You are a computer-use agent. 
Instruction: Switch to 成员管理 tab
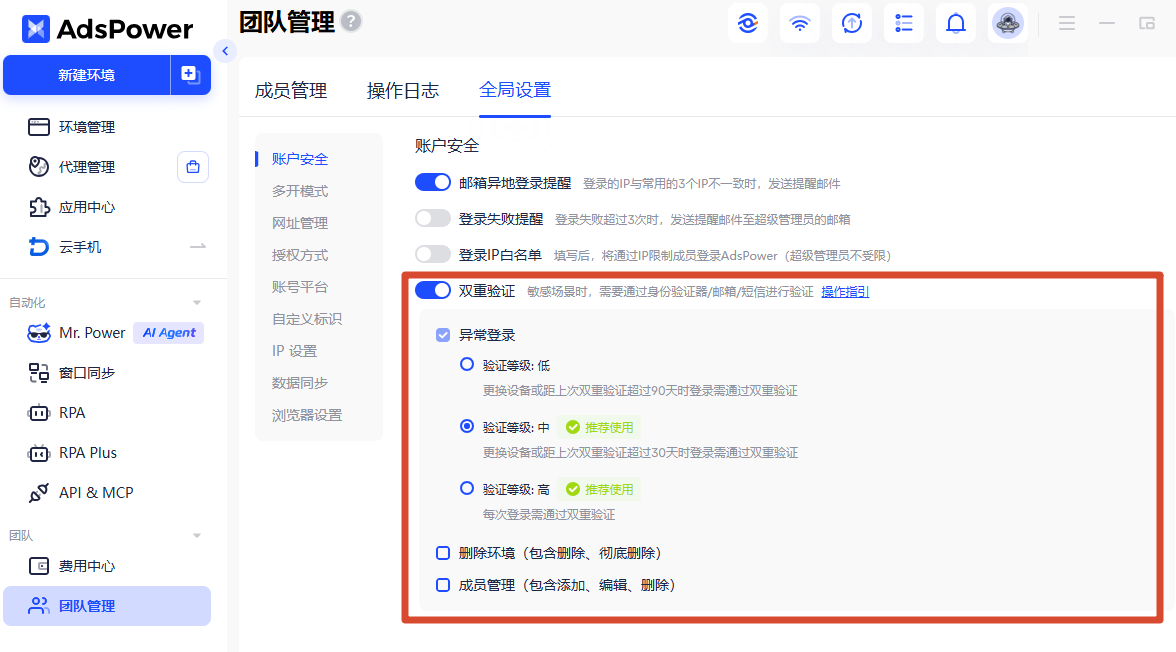[291, 91]
